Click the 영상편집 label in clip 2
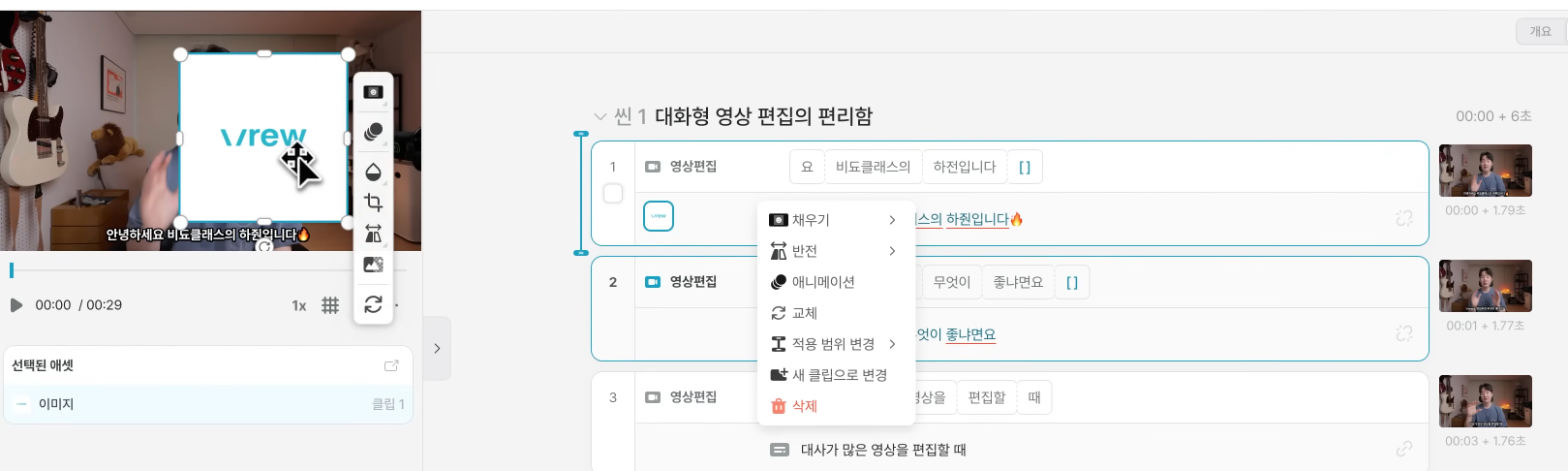Image resolution: width=1568 pixels, height=471 pixels. 693,282
